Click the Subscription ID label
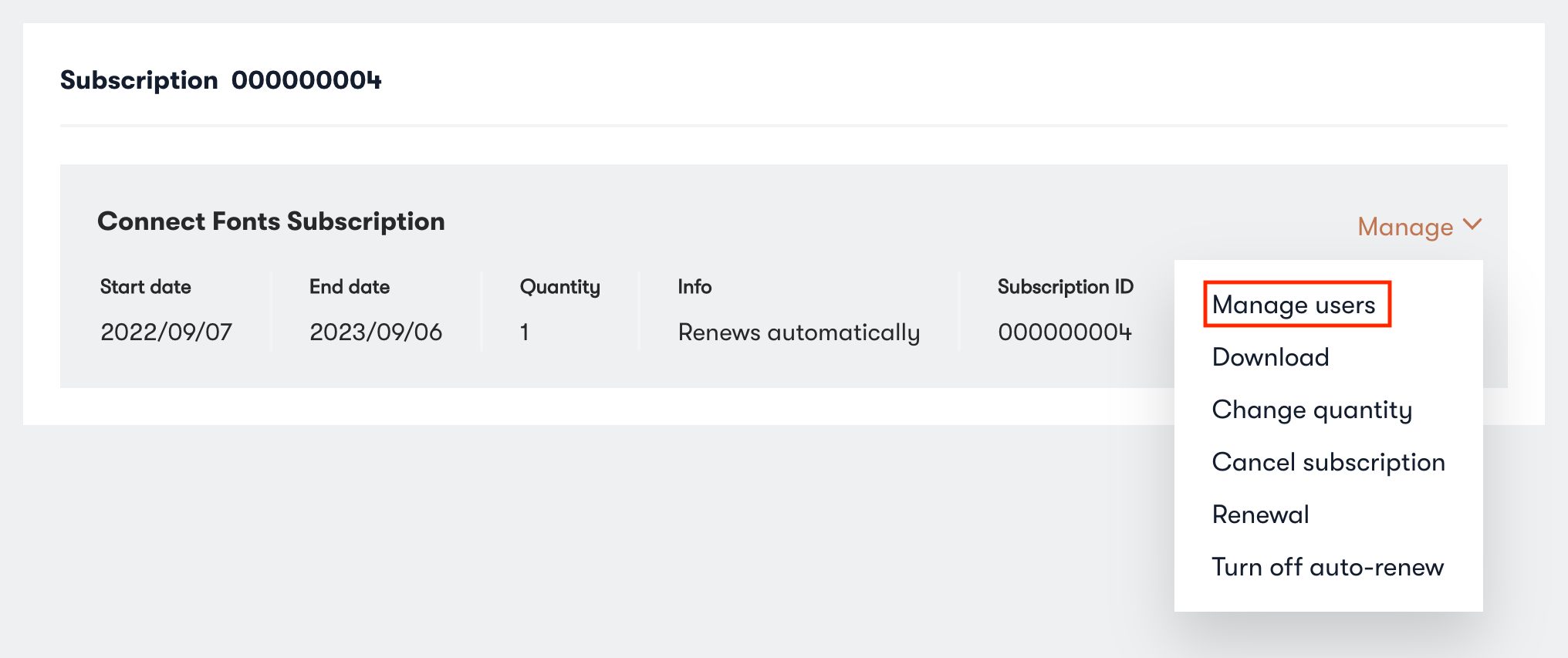The width and height of the screenshot is (1568, 658). tap(1065, 287)
